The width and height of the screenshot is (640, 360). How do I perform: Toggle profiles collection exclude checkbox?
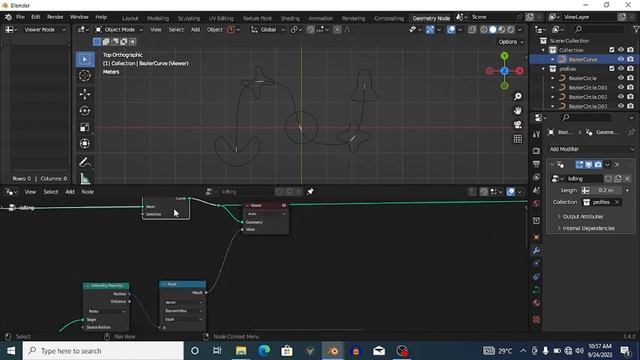[x=611, y=69]
